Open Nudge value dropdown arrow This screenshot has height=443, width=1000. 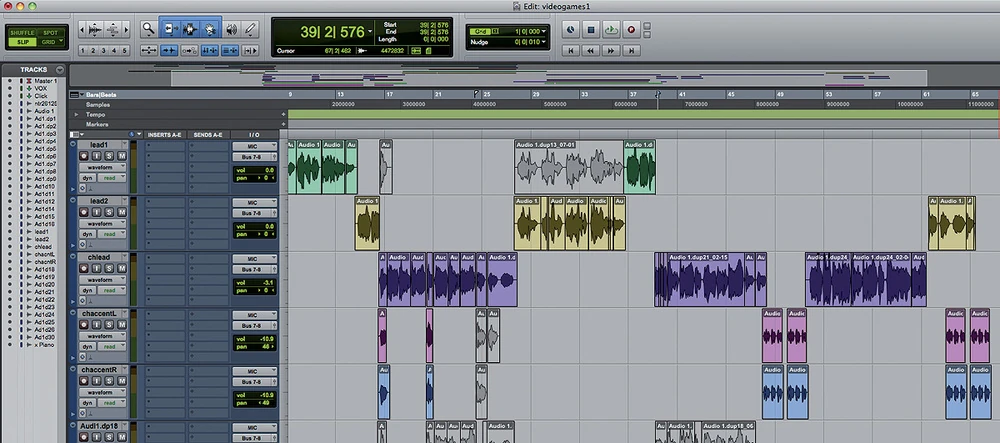pos(545,43)
